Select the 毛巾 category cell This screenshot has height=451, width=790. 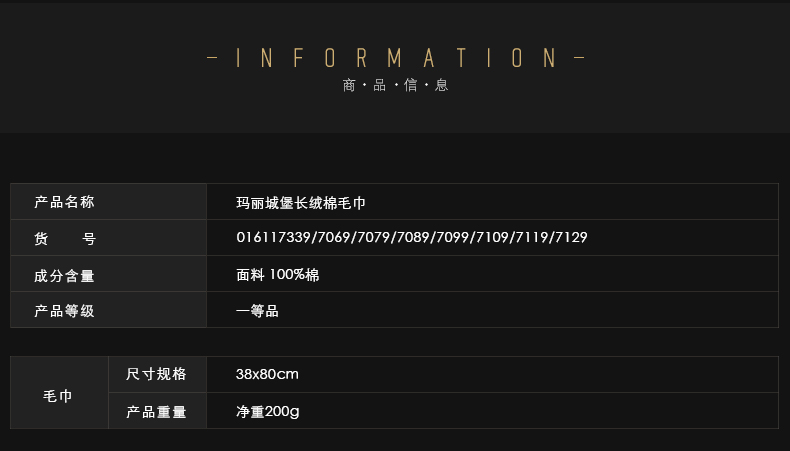click(59, 393)
